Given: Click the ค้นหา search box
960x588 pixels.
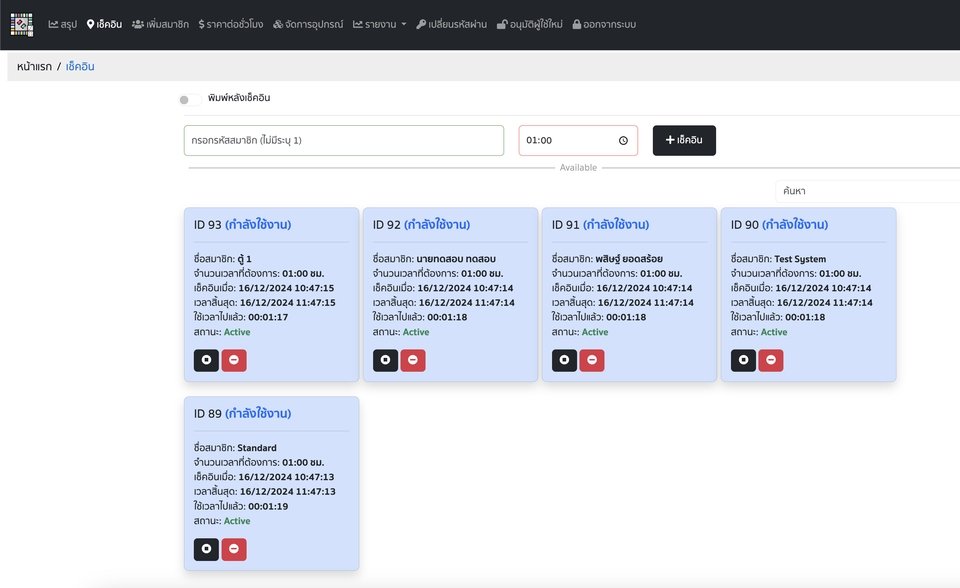Looking at the screenshot, I should pos(867,191).
